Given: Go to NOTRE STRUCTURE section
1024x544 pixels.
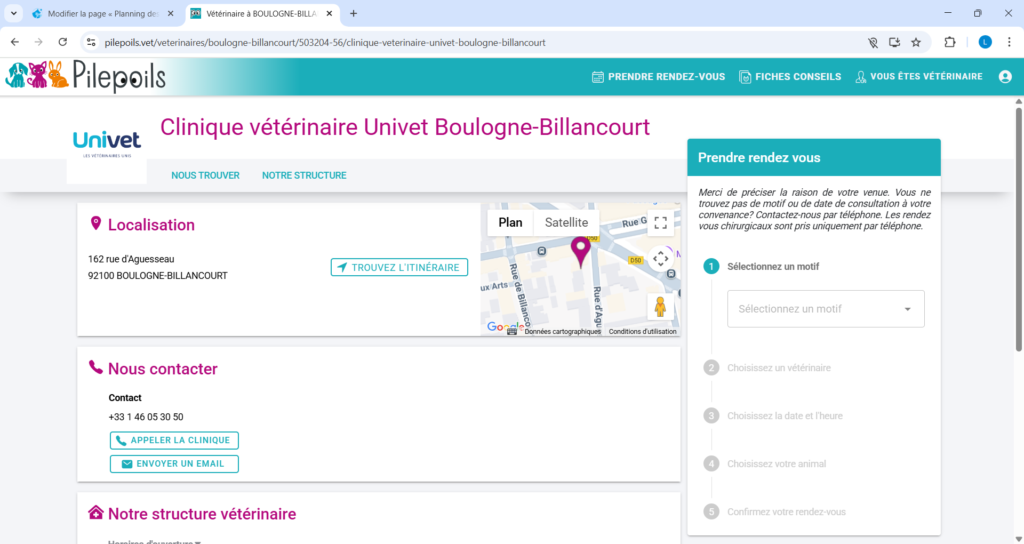Looking at the screenshot, I should pos(304,175).
